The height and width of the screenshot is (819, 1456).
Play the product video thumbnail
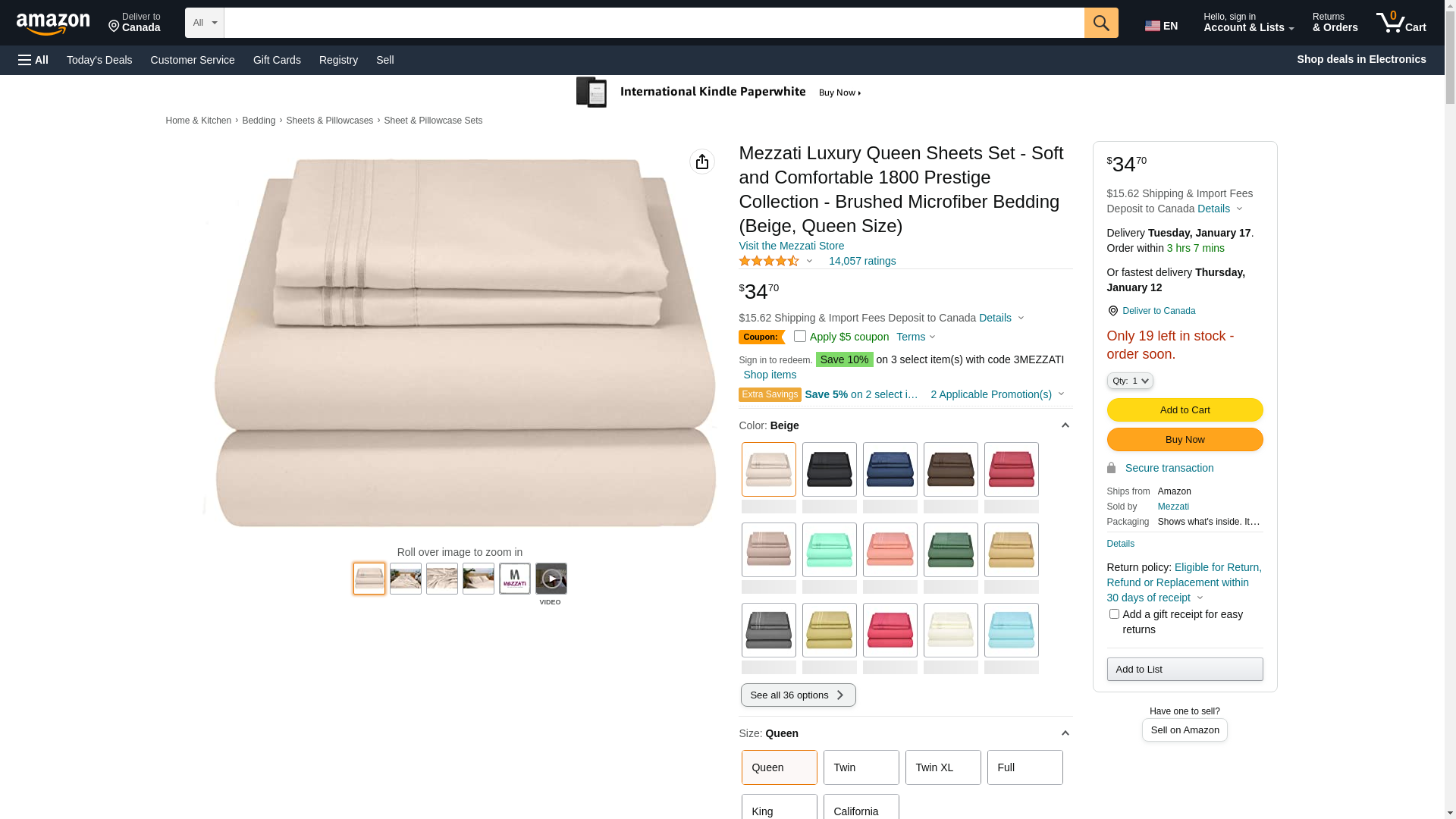[551, 579]
